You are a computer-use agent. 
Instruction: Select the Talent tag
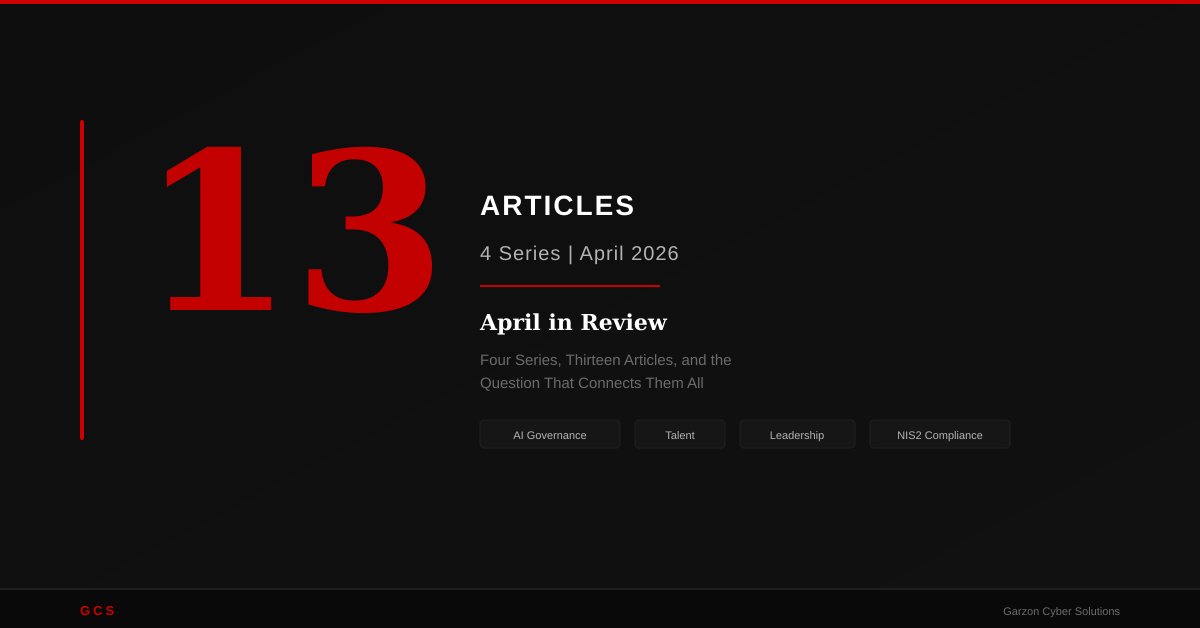[680, 435]
